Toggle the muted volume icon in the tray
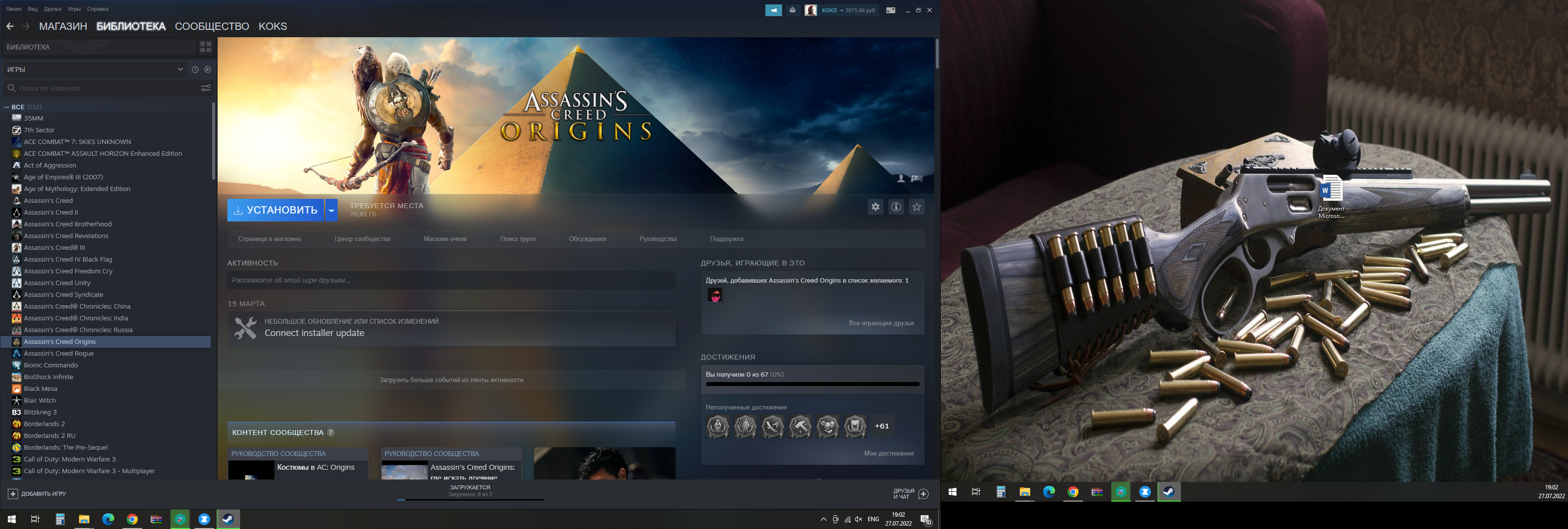This screenshot has height=529, width=1568. [858, 519]
